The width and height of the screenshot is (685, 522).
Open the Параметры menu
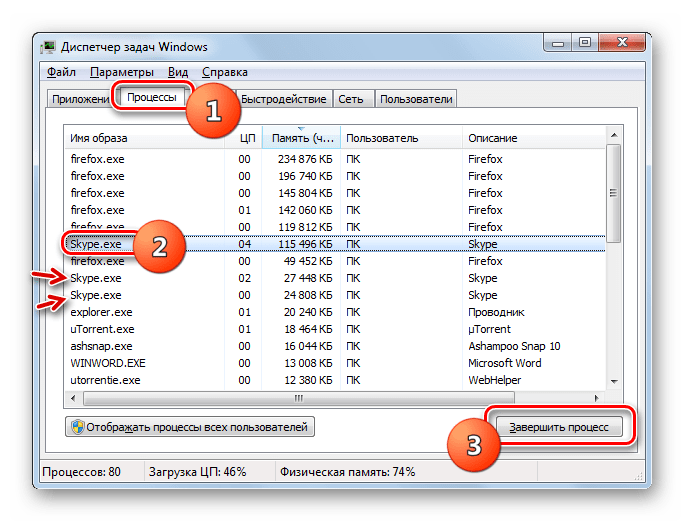point(121,72)
